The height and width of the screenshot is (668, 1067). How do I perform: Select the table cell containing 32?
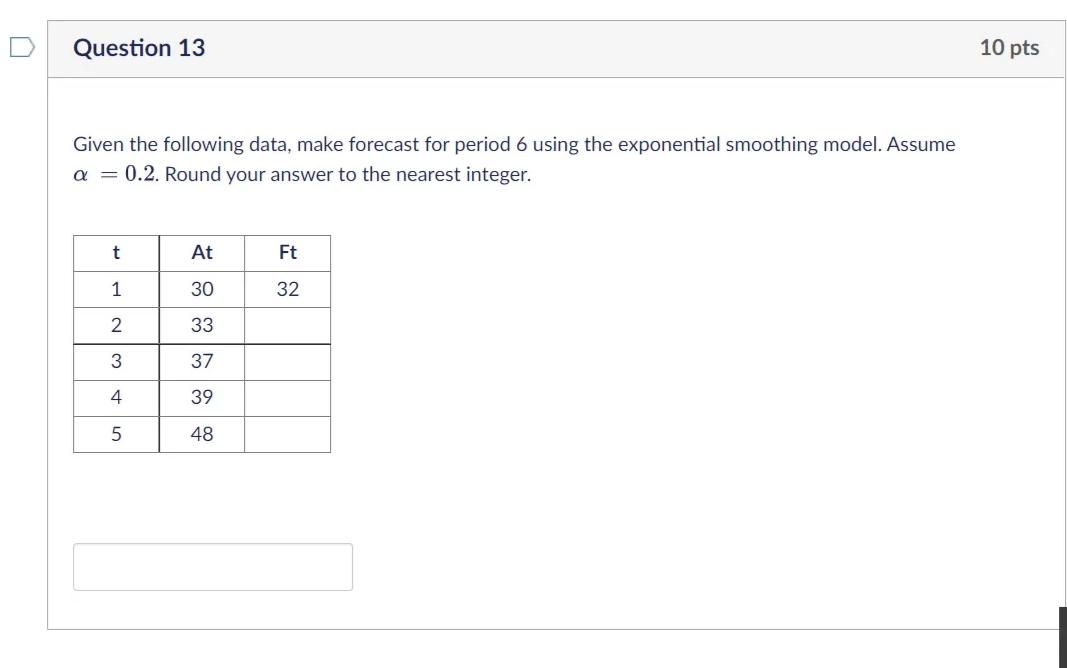coord(288,289)
